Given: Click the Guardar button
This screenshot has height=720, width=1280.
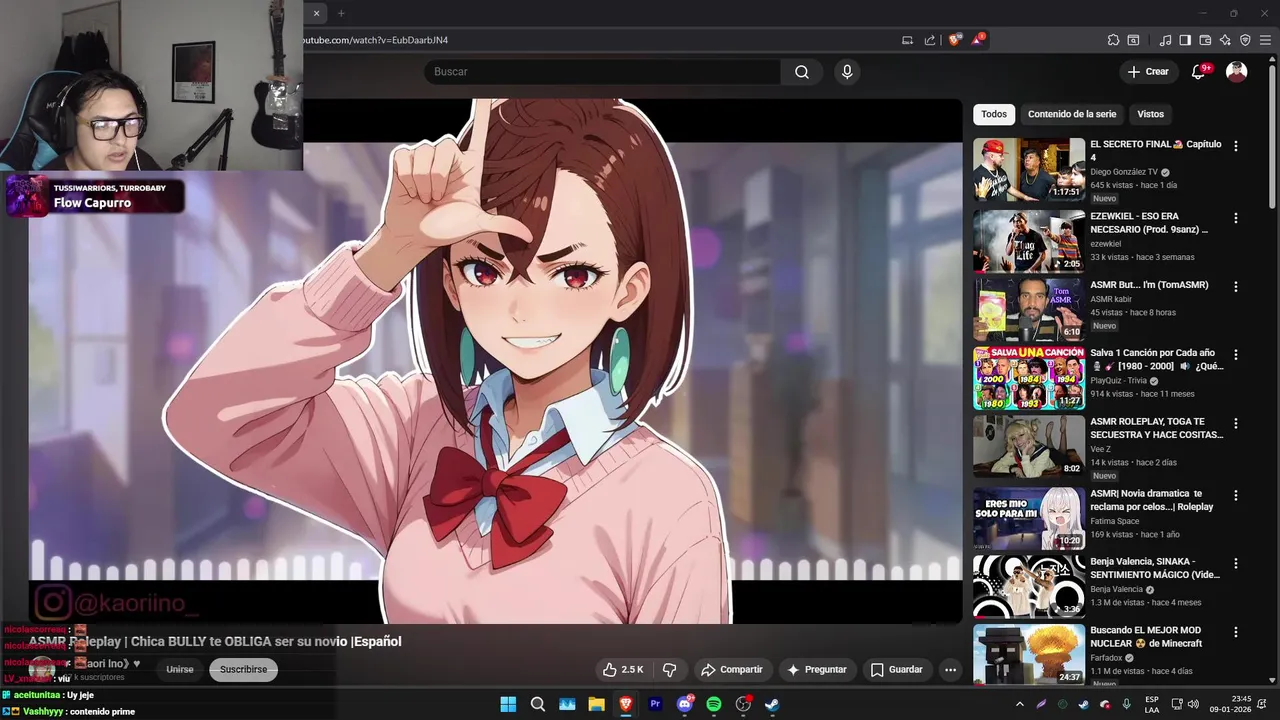Looking at the screenshot, I should [x=897, y=670].
